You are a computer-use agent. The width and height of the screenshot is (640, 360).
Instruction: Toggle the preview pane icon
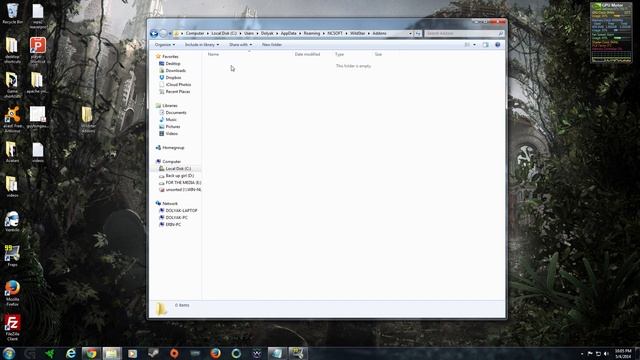click(485, 44)
